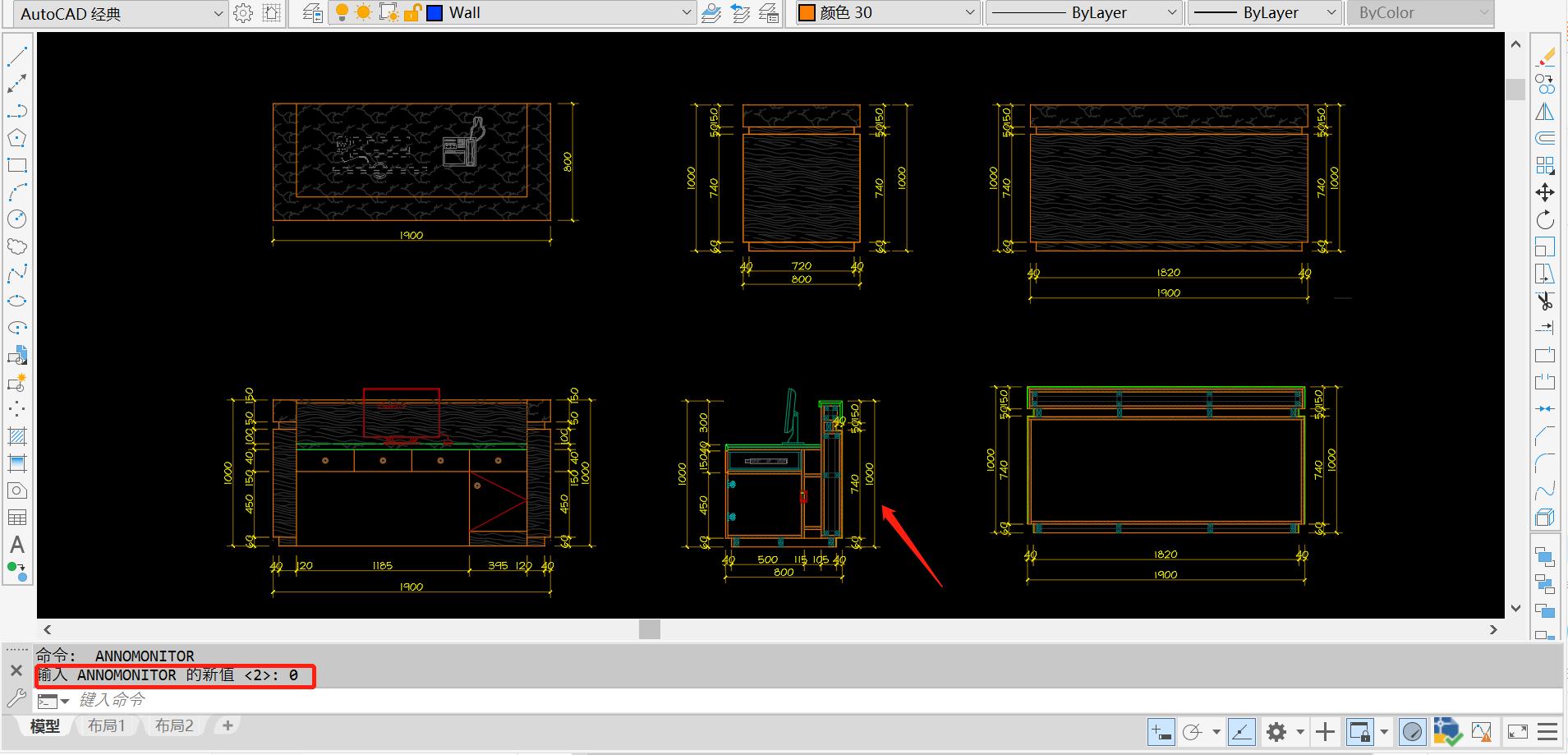1568x755 pixels.
Task: Select the Polygon tool
Action: pos(17,138)
